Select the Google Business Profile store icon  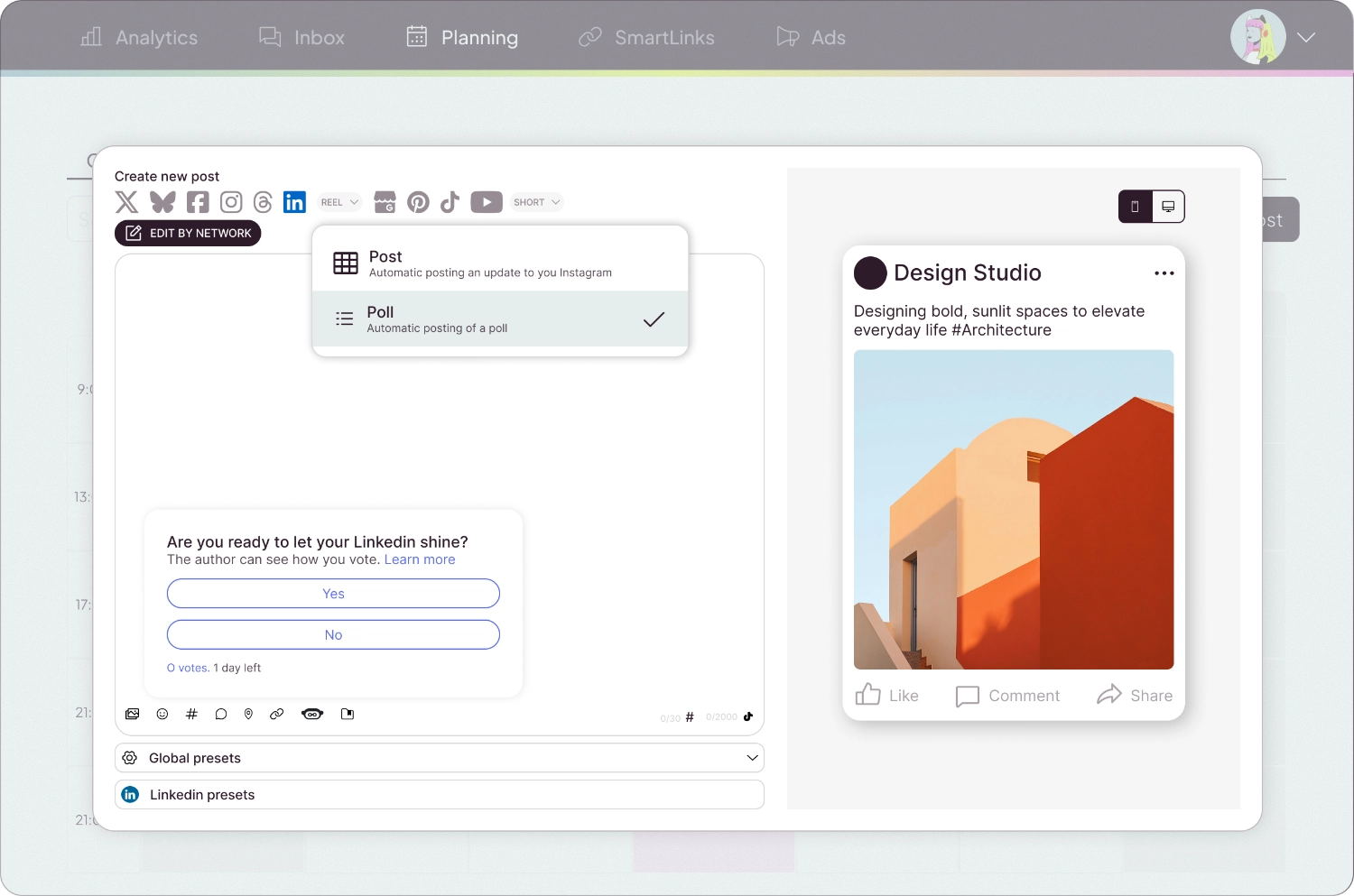pyautogui.click(x=385, y=202)
